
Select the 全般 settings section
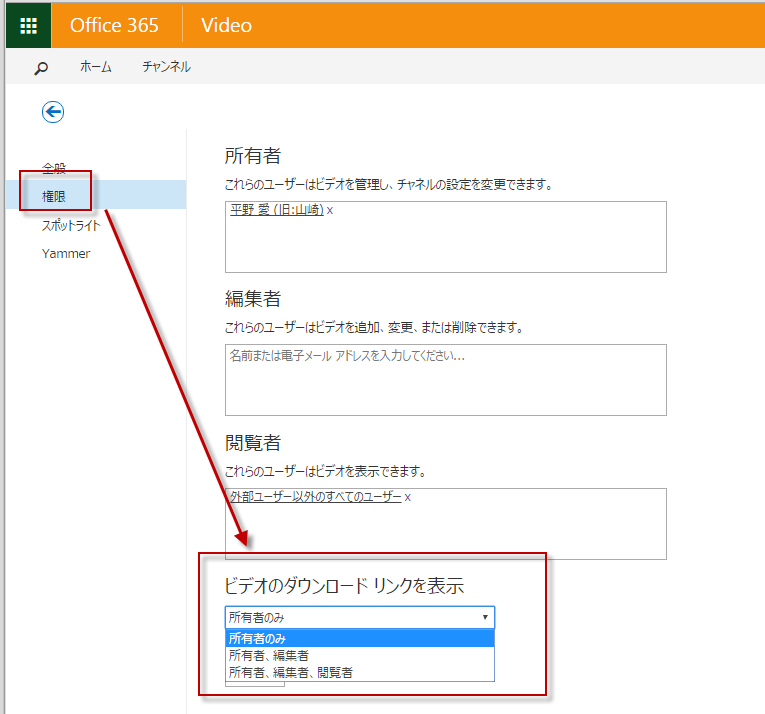(x=54, y=168)
